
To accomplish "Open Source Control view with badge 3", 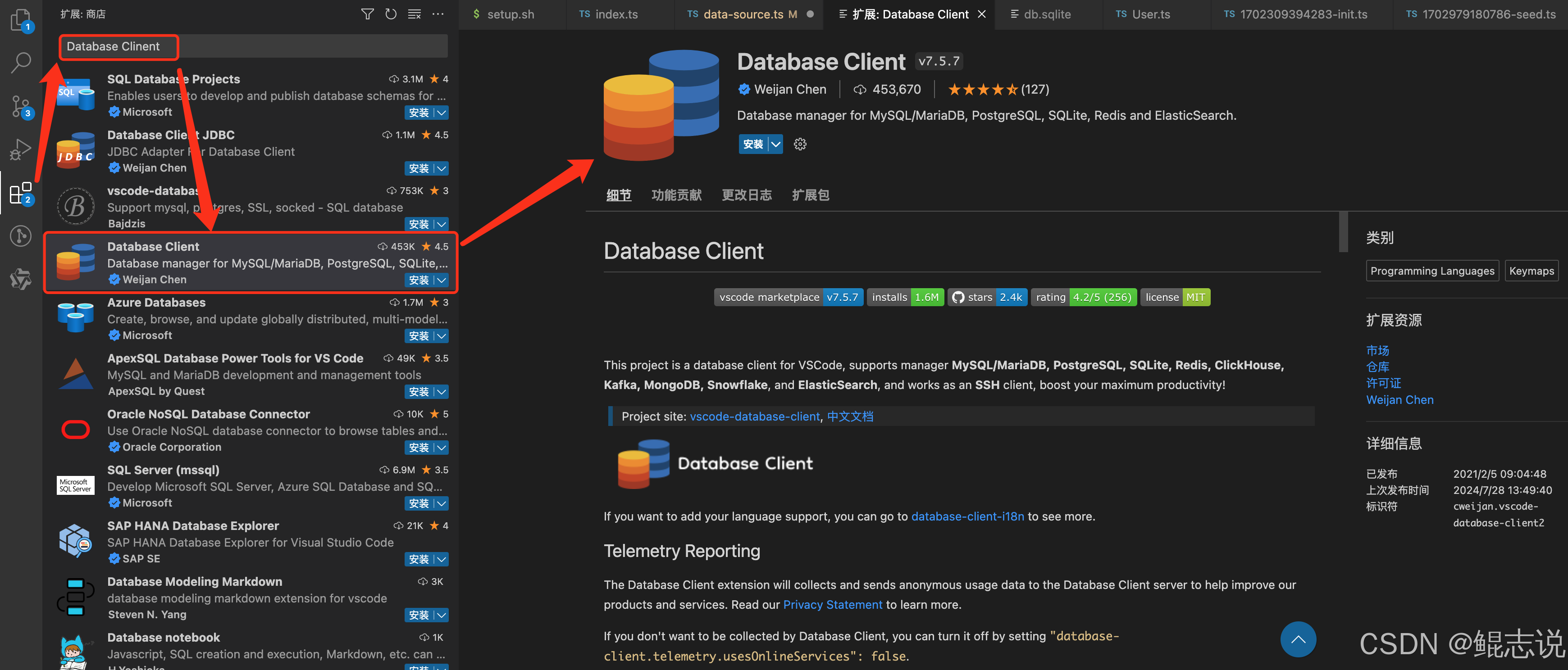I will [21, 106].
